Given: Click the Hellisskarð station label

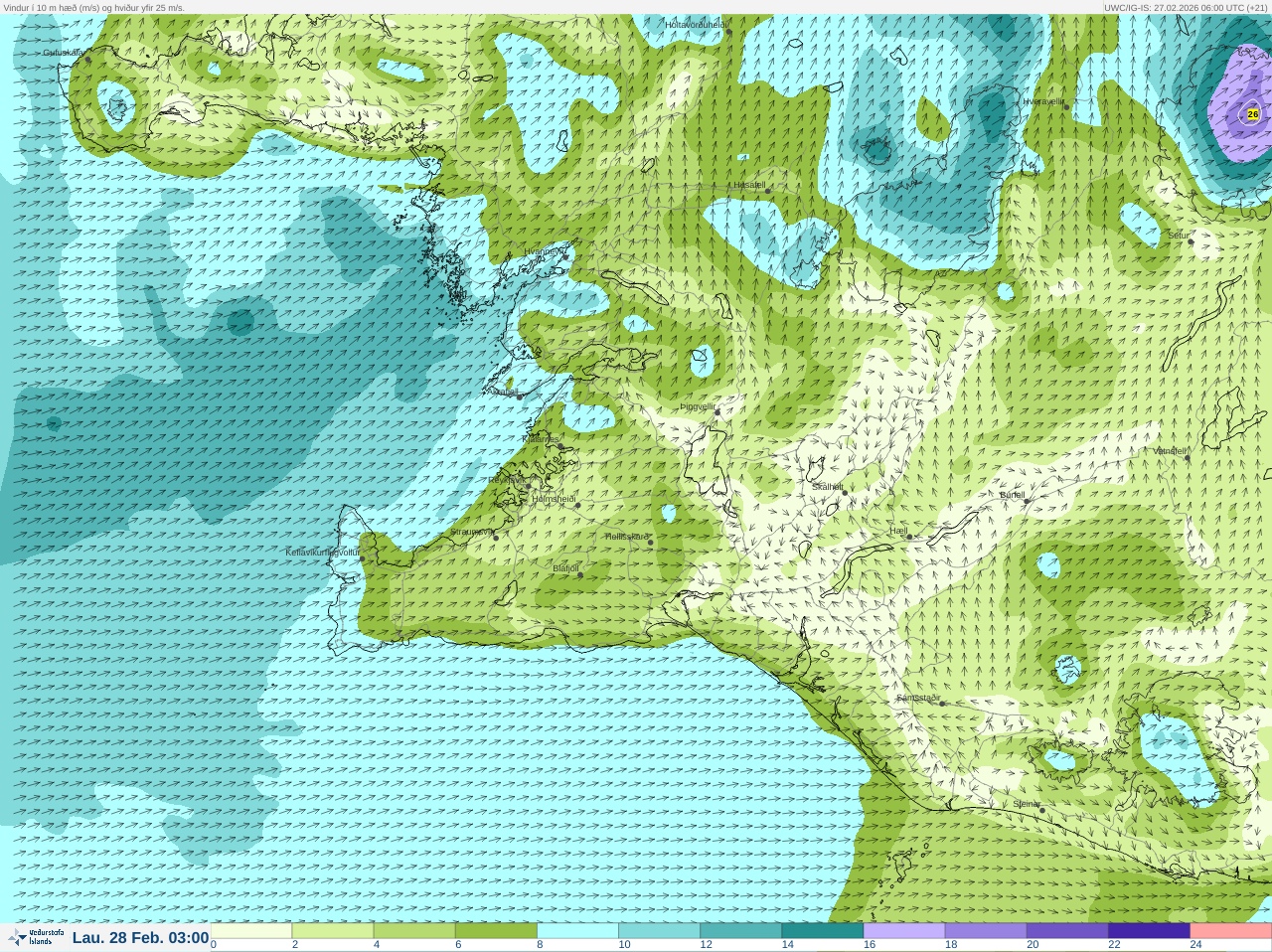Looking at the screenshot, I should pos(627,536).
